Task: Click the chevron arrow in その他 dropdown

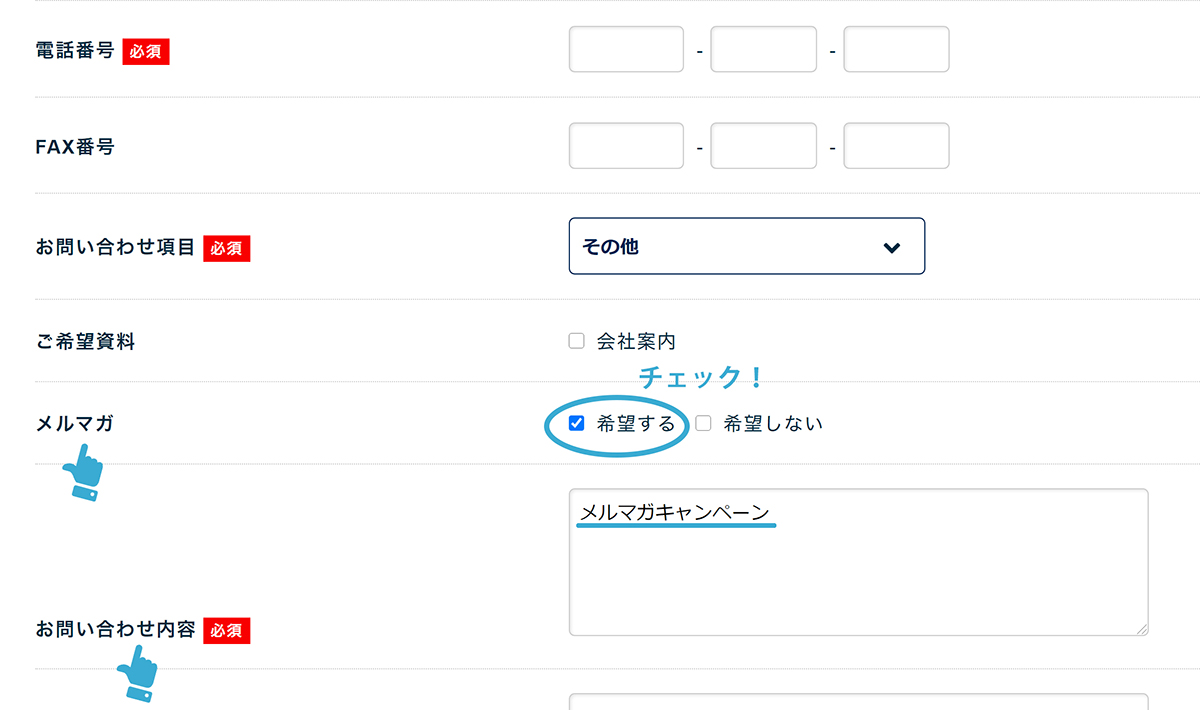Action: pos(892,247)
